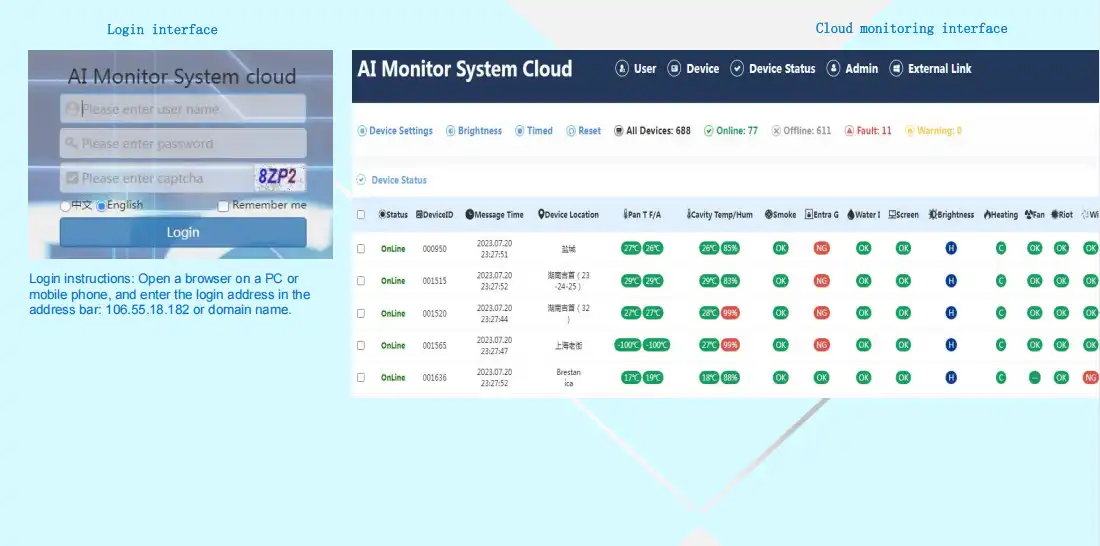Viewport: 1100px width, 546px height.
Task: Show Online: 77 devices
Action: [x=709, y=131]
